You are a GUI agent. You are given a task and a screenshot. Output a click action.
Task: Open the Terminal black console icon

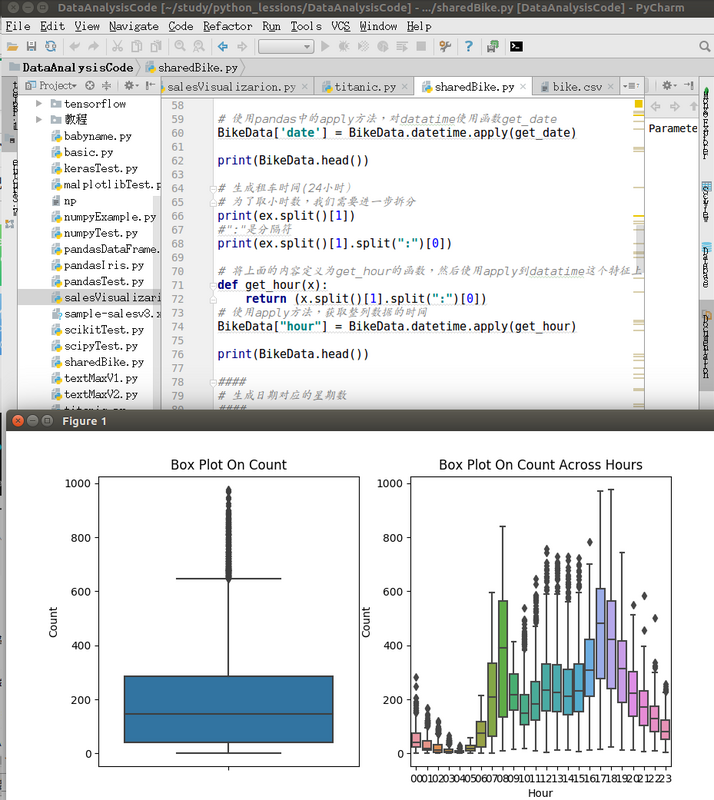516,46
